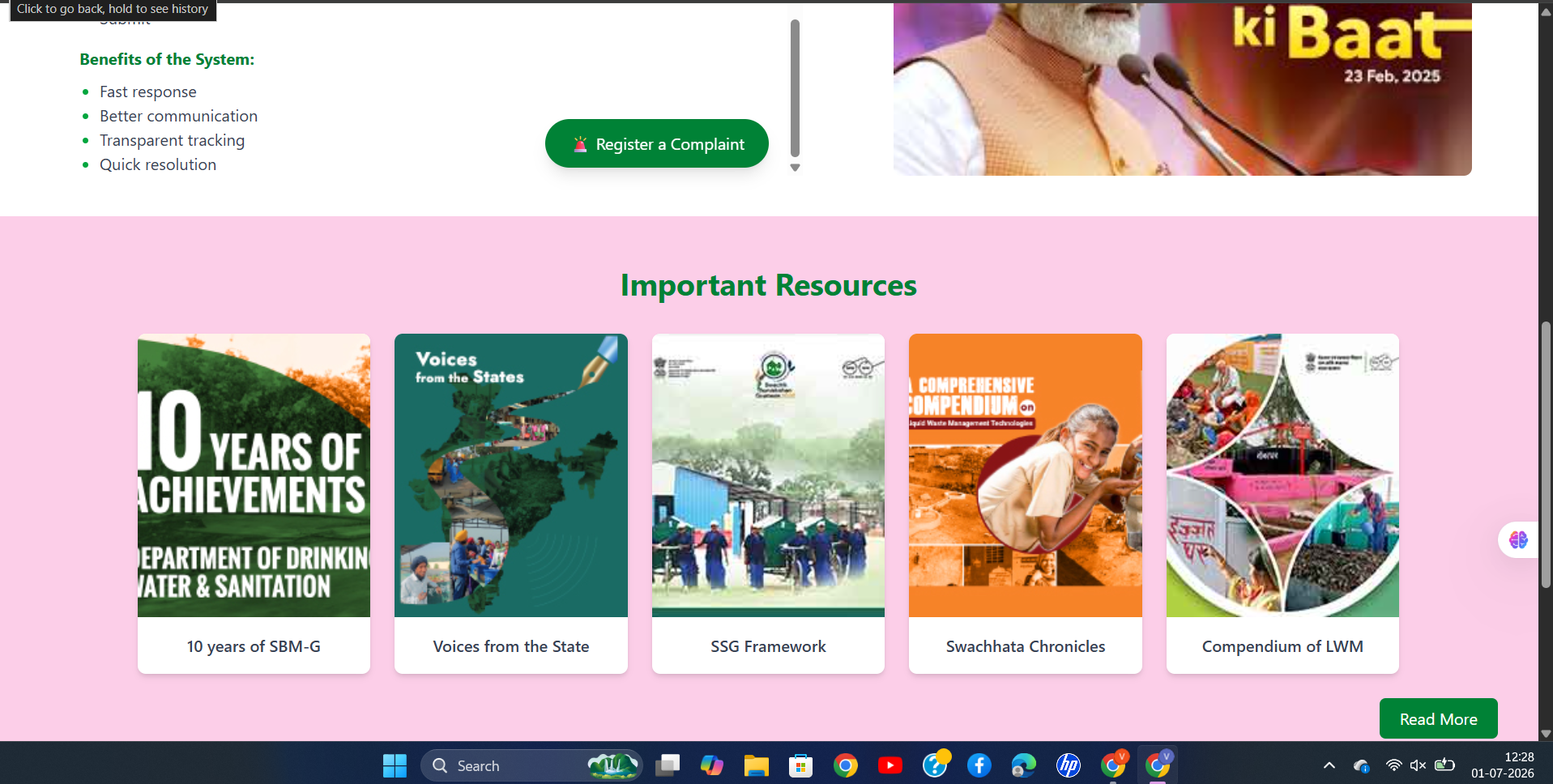1553x784 pixels.
Task: Click the Benefits of the System heading
Action: (167, 59)
